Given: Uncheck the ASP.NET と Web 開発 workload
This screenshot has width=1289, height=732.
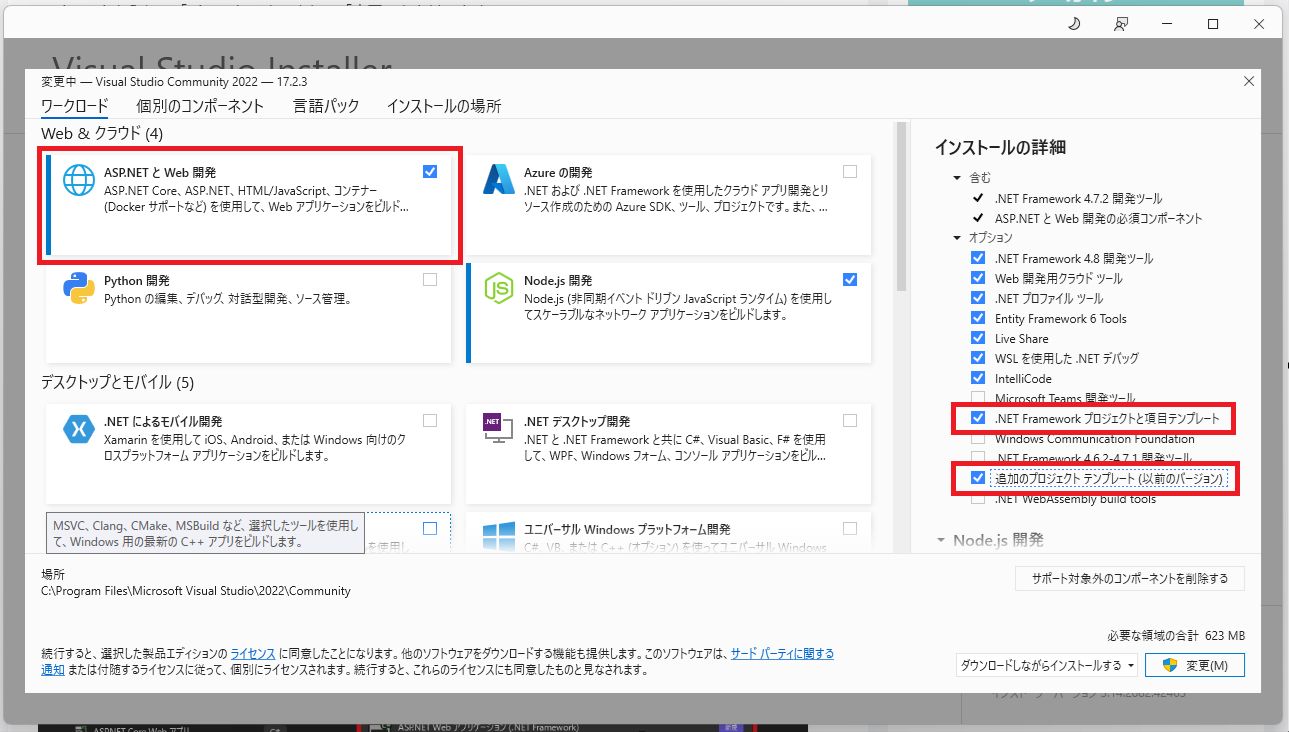Looking at the screenshot, I should coord(430,172).
